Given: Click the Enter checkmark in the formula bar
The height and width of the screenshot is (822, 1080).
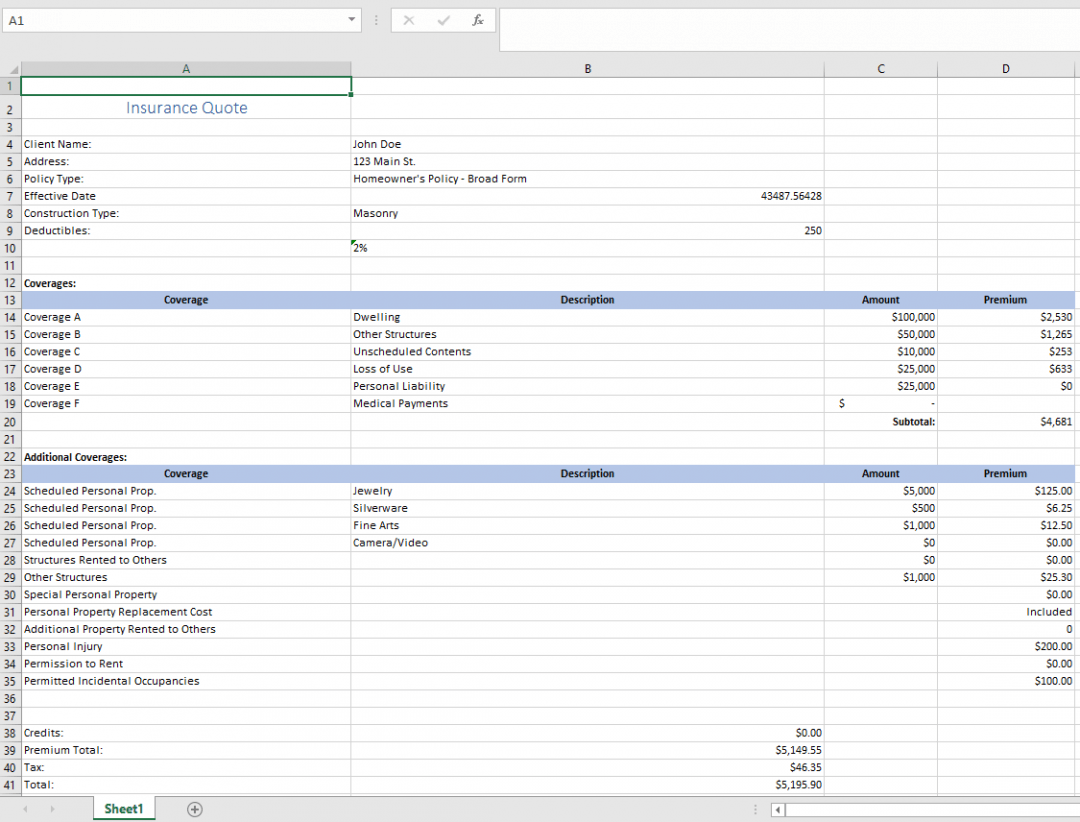Looking at the screenshot, I should 442,20.
